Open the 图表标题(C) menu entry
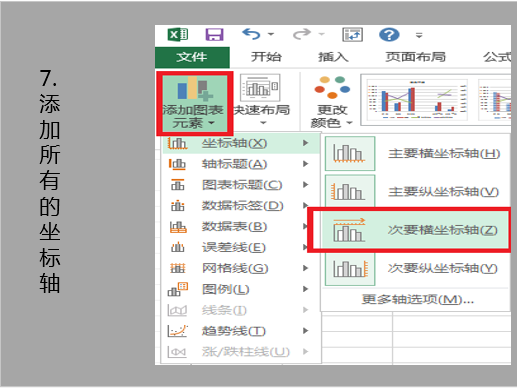 pos(240,185)
